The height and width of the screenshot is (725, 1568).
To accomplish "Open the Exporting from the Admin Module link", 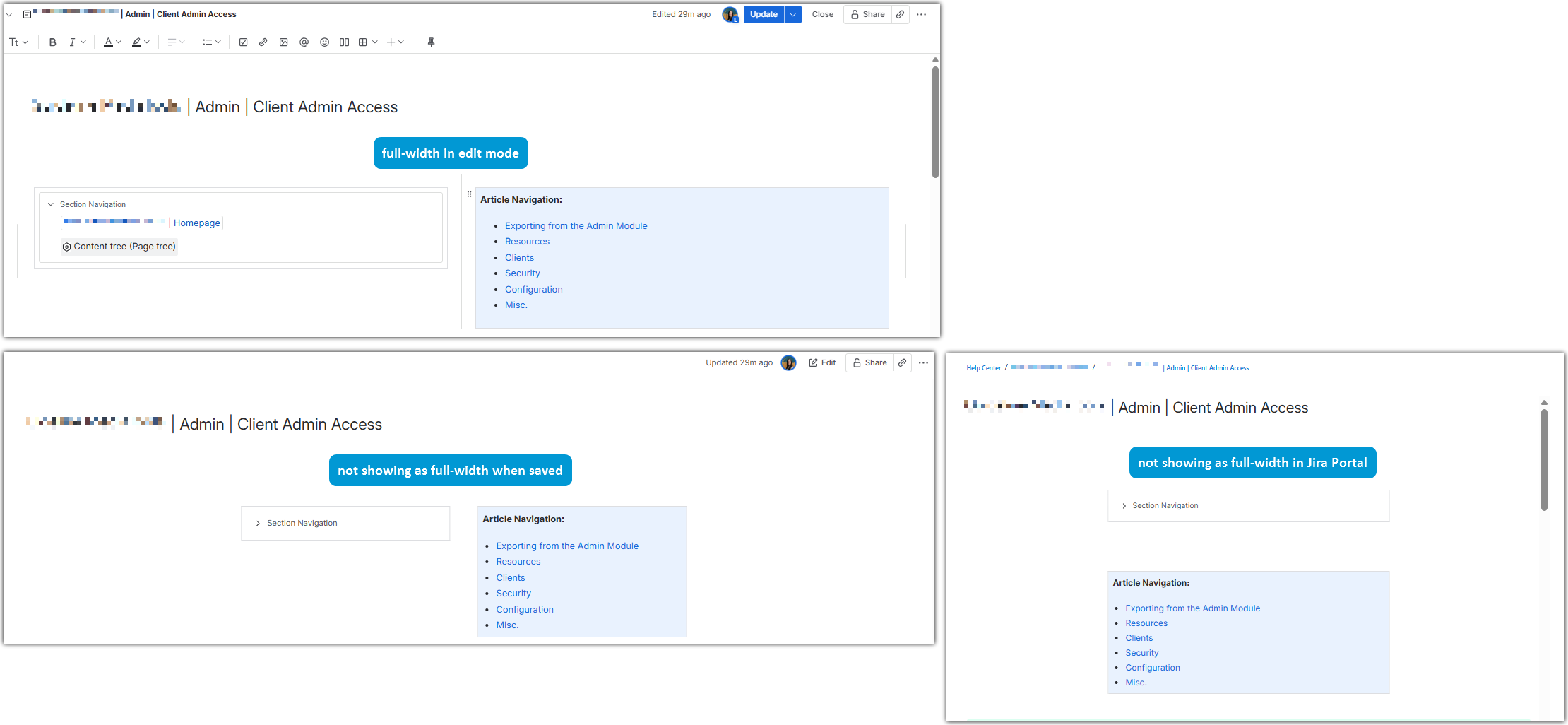I will coord(576,225).
